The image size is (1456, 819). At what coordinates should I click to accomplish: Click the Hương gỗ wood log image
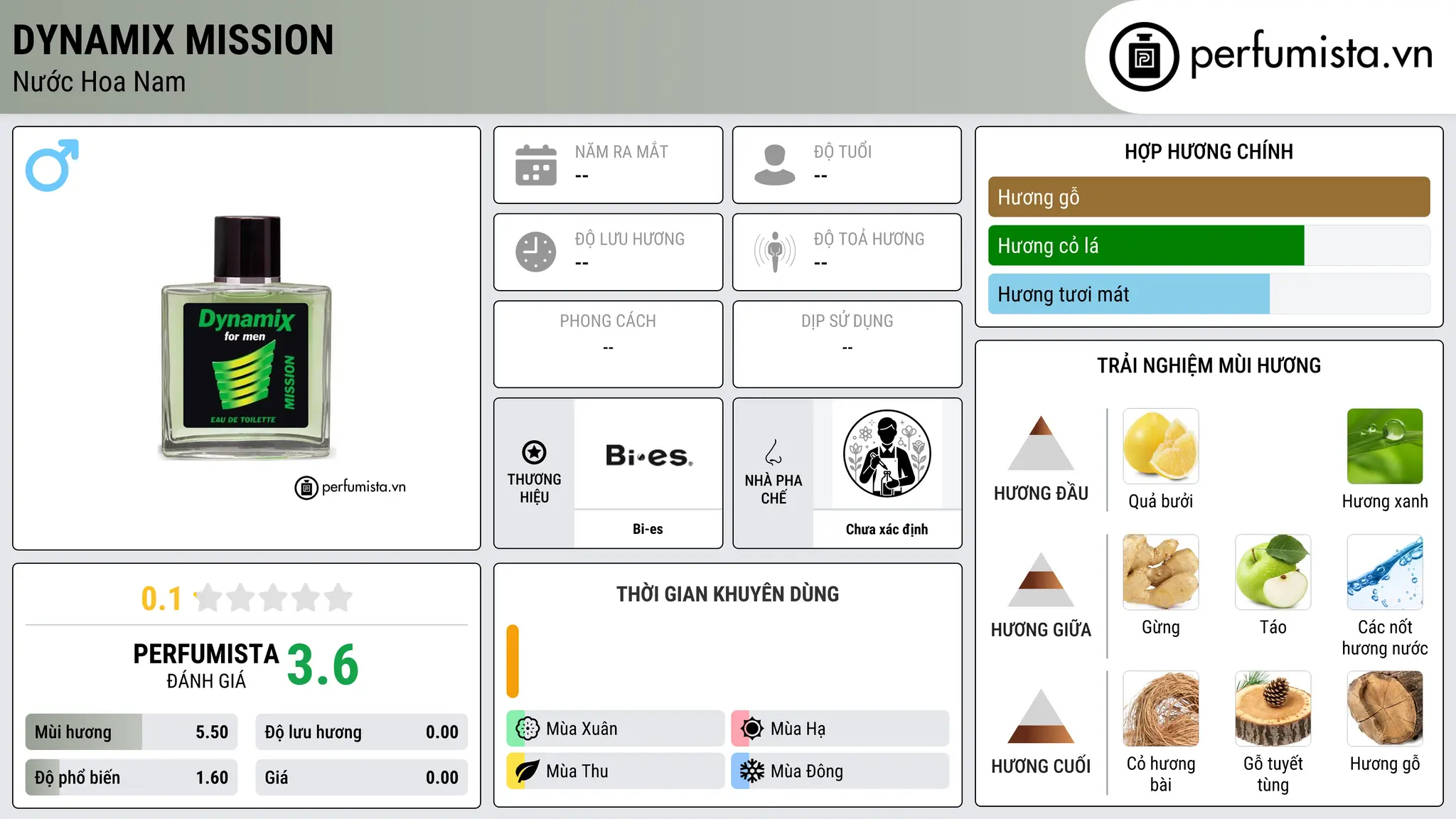1385,709
